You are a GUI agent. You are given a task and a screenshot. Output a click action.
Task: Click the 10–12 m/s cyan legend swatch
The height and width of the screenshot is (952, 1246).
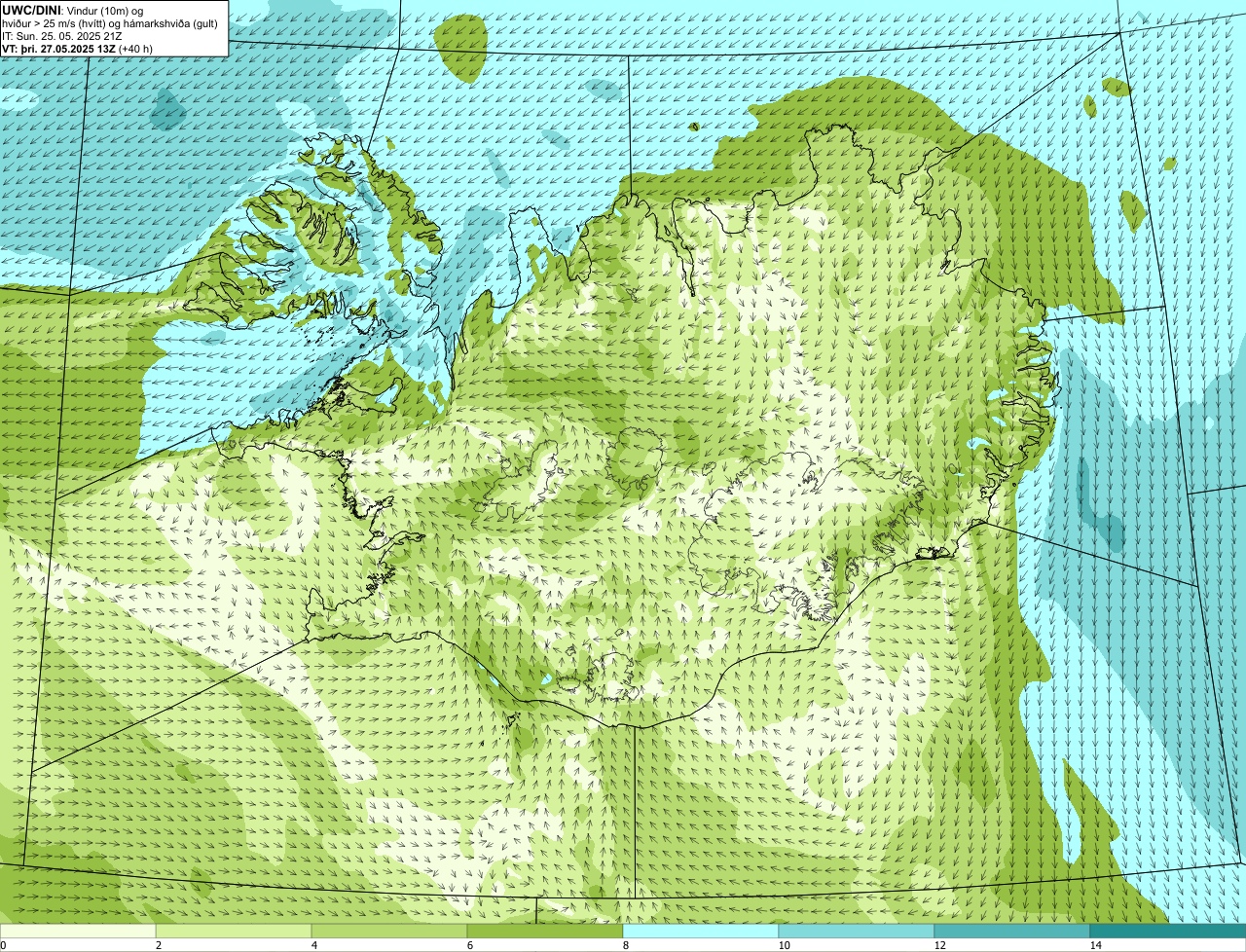[857, 931]
